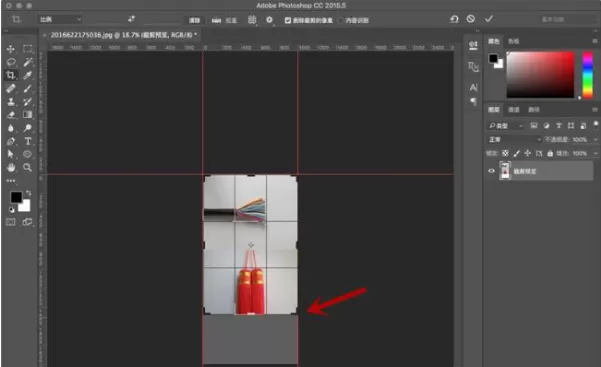Toggle type layer filter
This screenshot has height=367, width=601.
pyautogui.click(x=558, y=125)
